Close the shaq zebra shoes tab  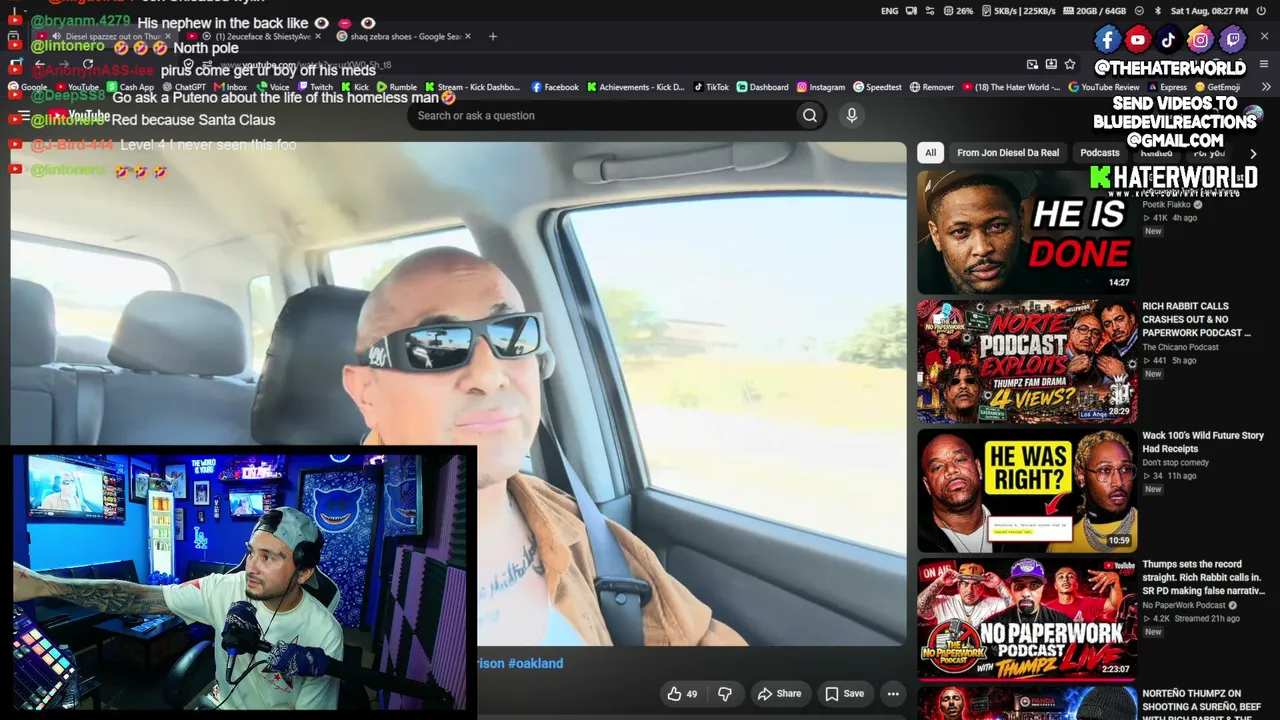(x=468, y=36)
